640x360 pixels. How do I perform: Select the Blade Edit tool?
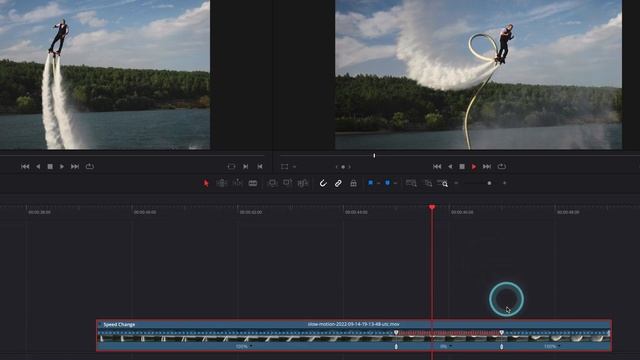(x=253, y=183)
